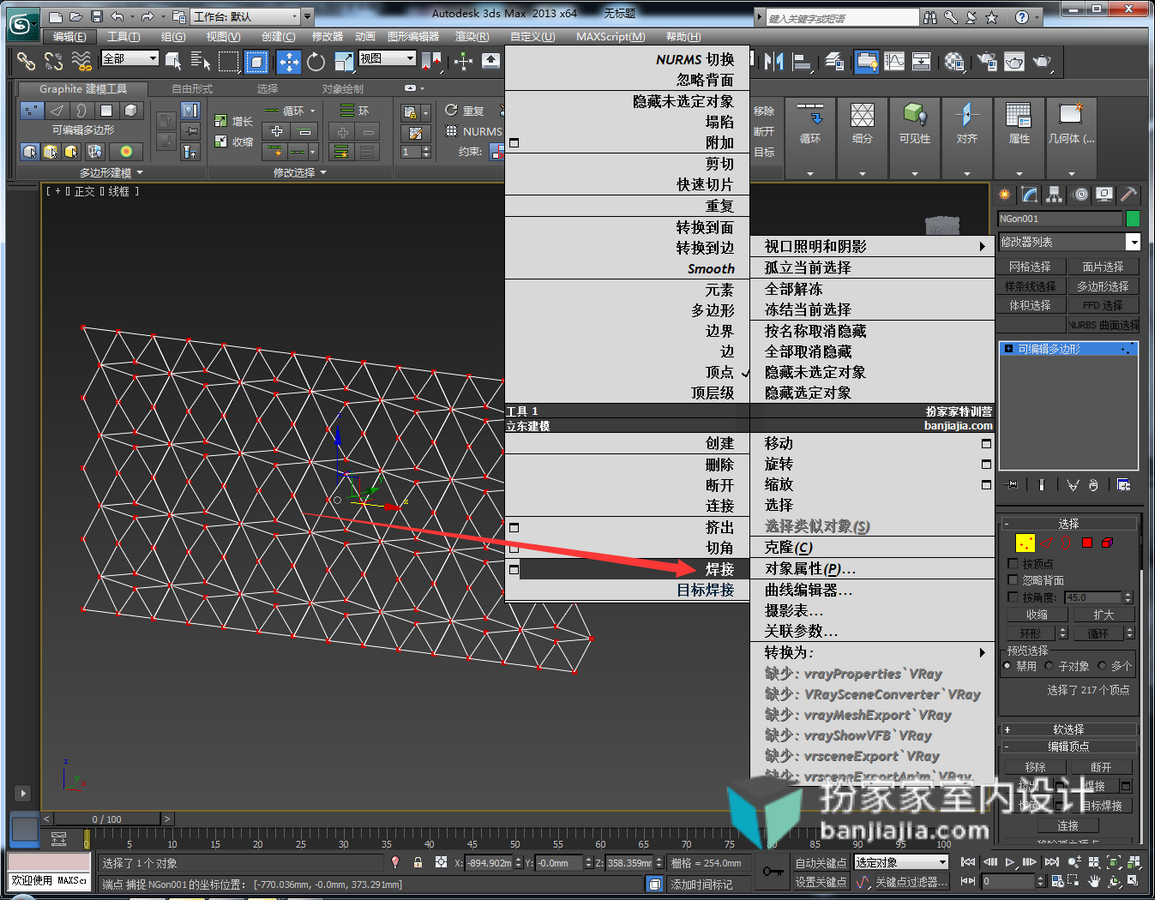Switch to the 自由形式 ribbon tab
Viewport: 1155px width, 900px height.
click(192, 88)
